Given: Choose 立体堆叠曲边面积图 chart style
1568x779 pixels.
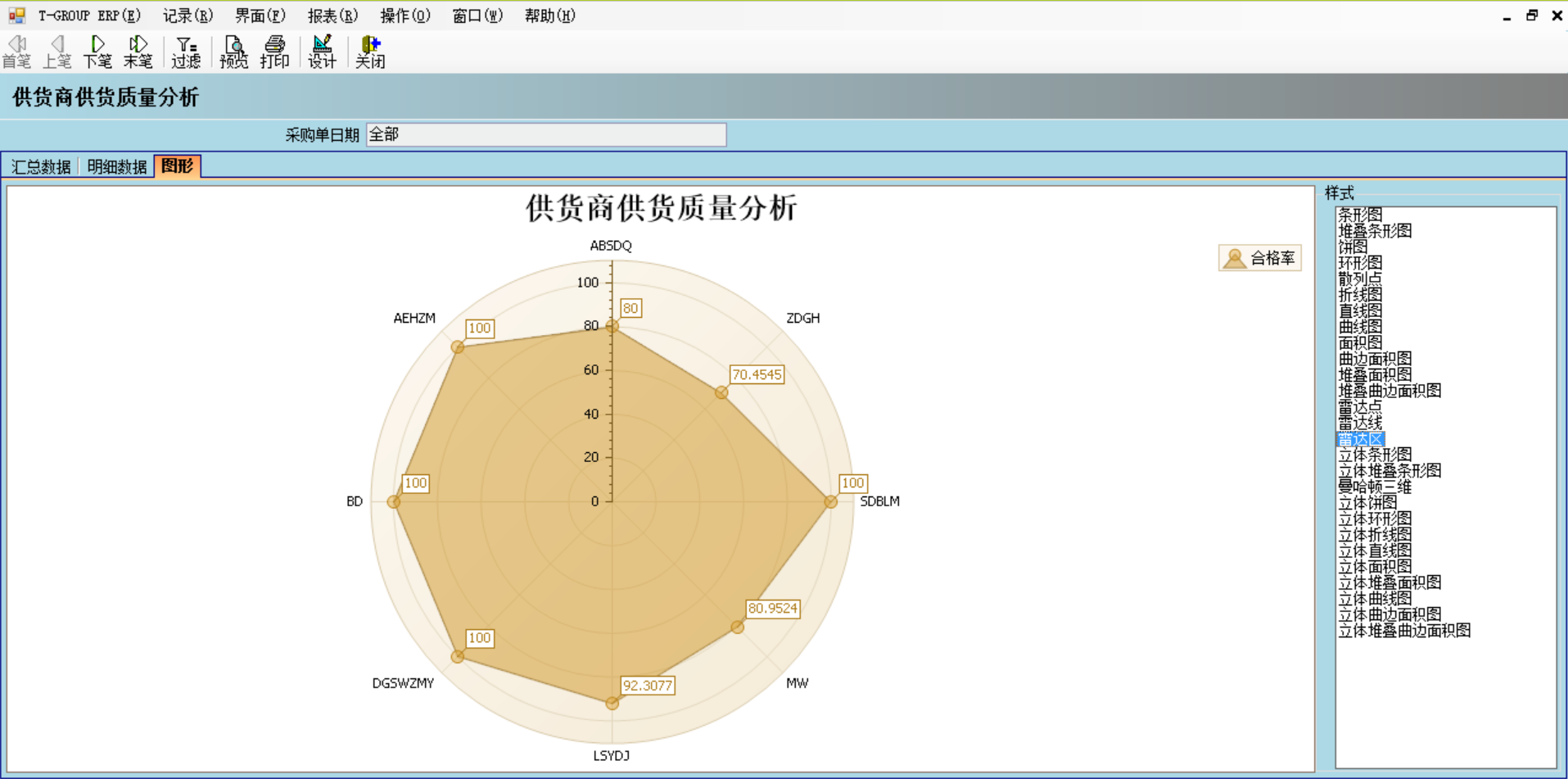Looking at the screenshot, I should 1404,631.
